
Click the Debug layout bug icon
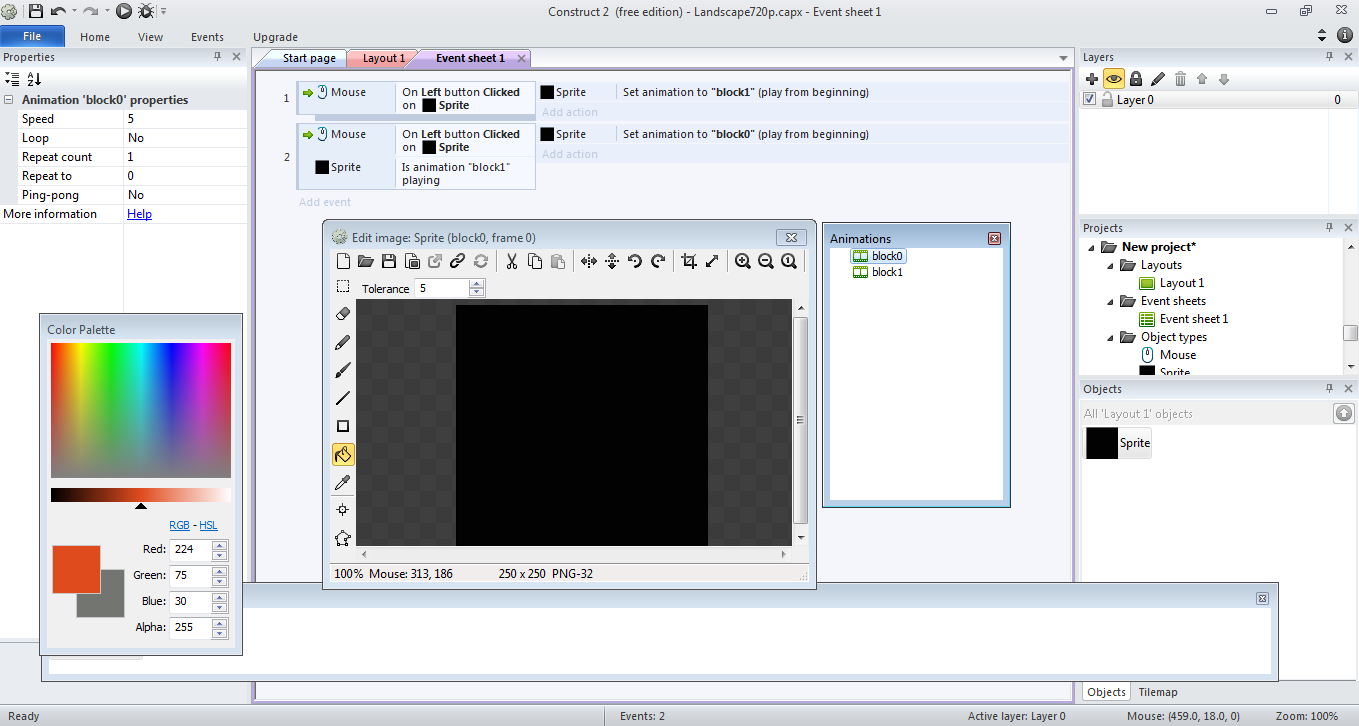146,11
